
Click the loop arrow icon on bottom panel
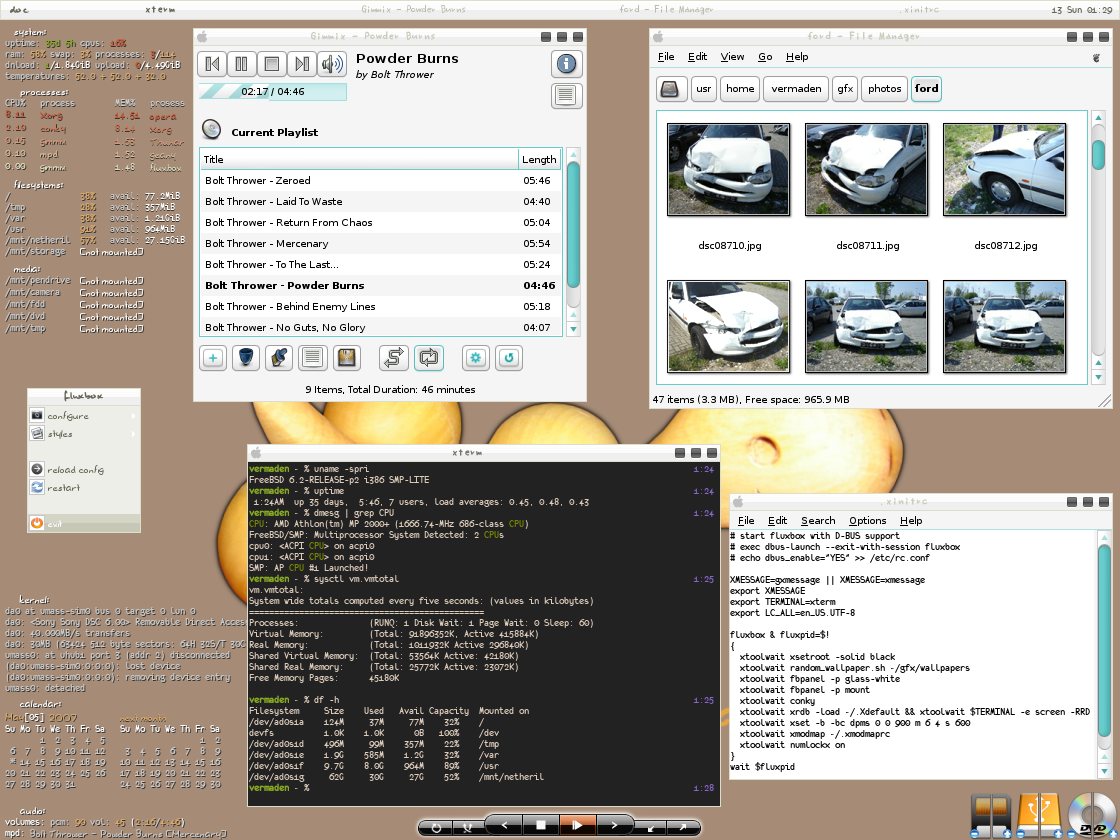[x=436, y=828]
